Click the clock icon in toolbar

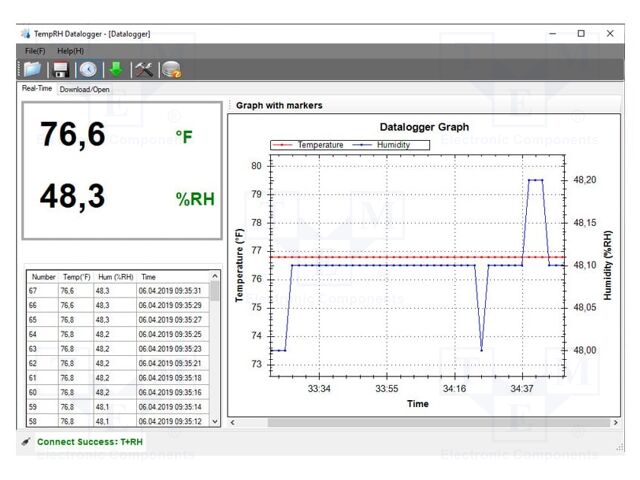click(88, 69)
